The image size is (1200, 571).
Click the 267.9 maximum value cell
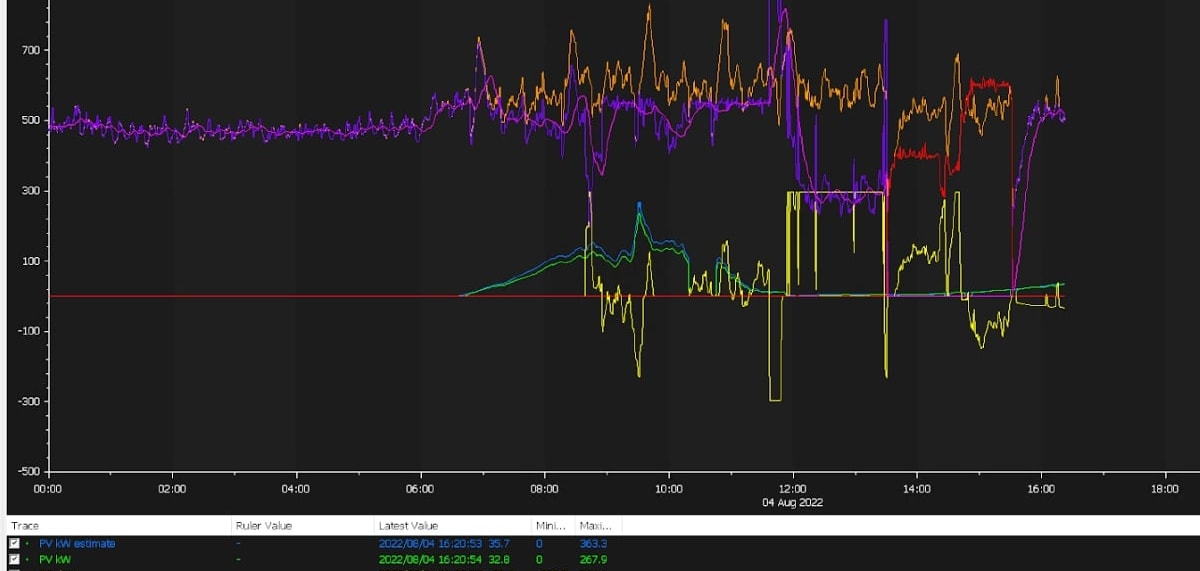coord(592,559)
